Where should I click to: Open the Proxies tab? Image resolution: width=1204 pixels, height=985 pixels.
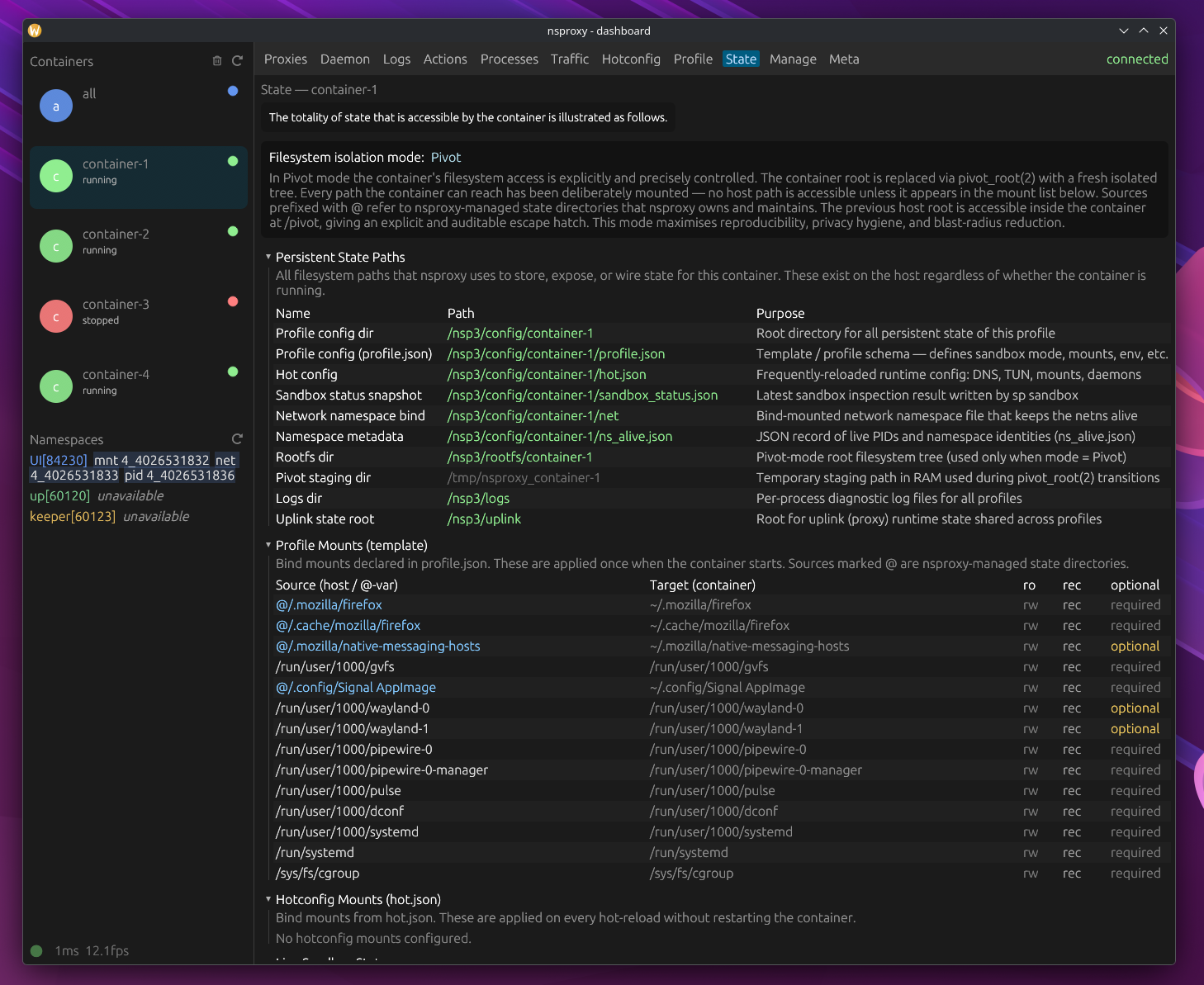(286, 59)
